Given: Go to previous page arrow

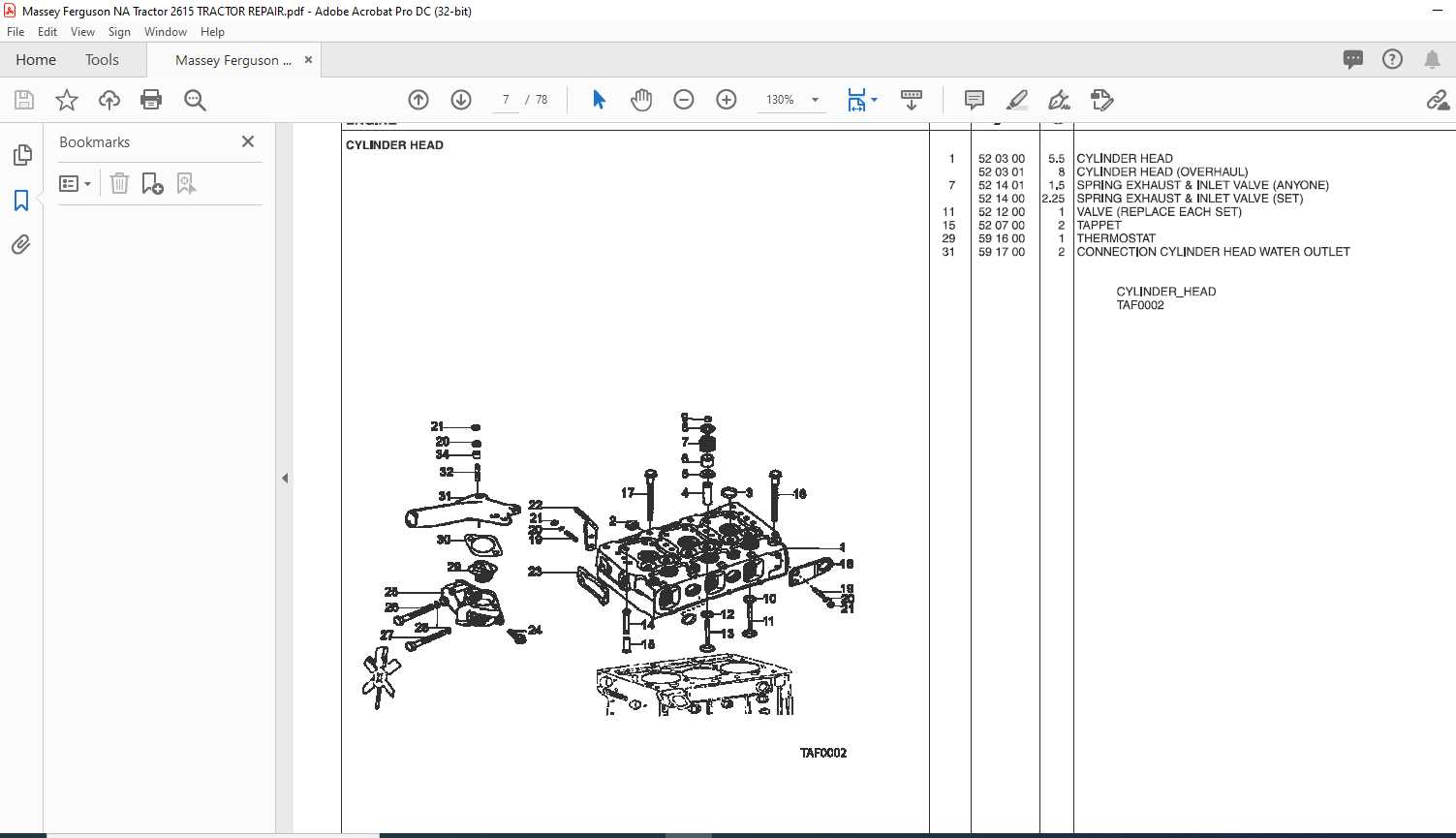Looking at the screenshot, I should pos(418,100).
